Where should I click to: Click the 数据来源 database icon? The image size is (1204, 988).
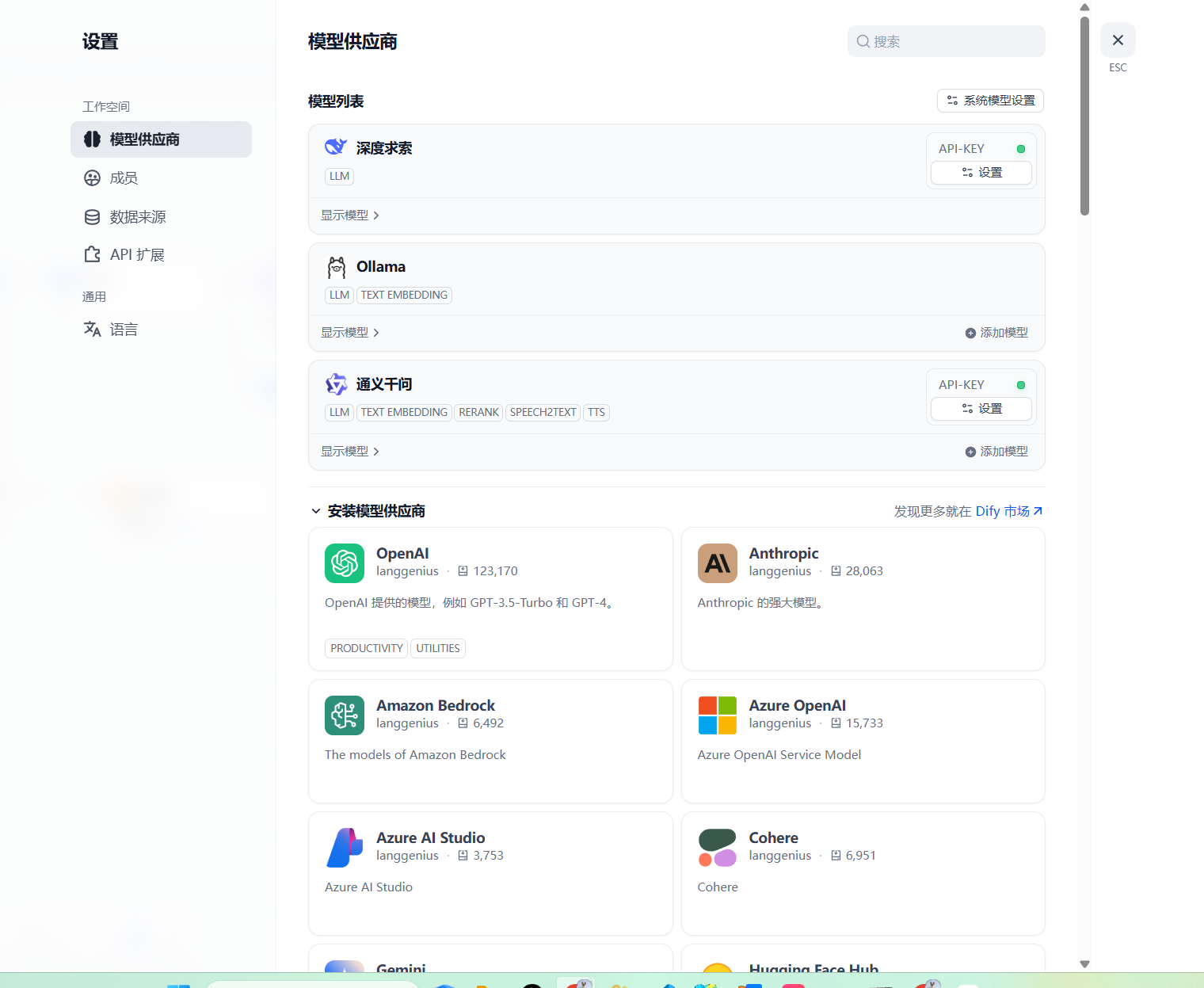(x=92, y=216)
